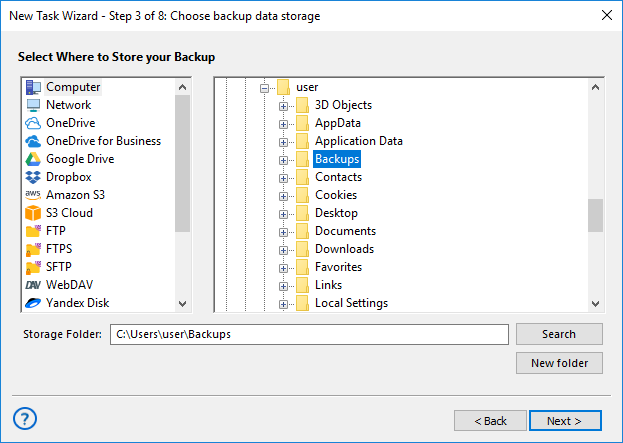Select the Dropbox icon

pos(33,177)
